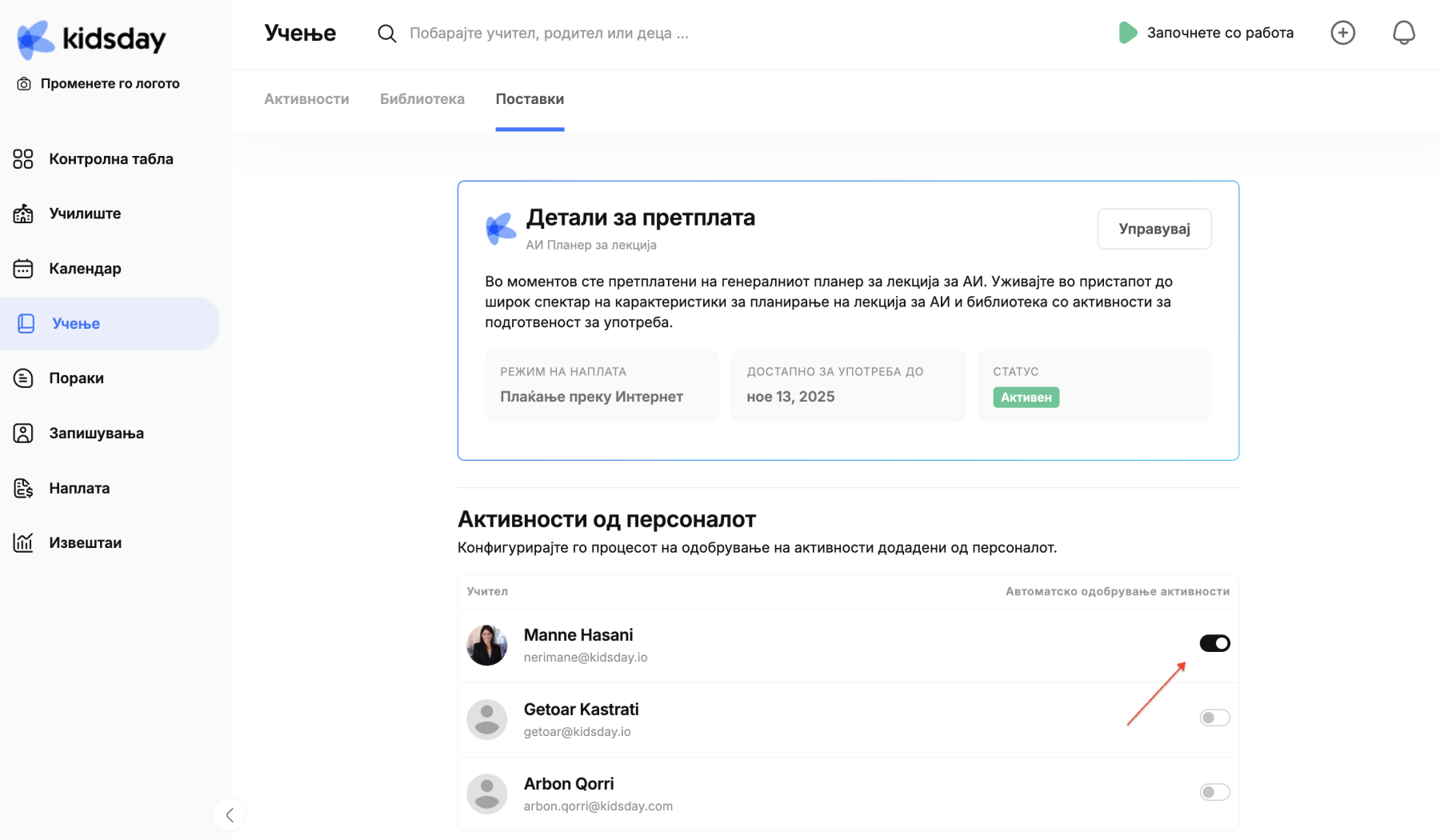The image size is (1440, 840).
Task: Click the search magnifier icon
Action: 386,34
